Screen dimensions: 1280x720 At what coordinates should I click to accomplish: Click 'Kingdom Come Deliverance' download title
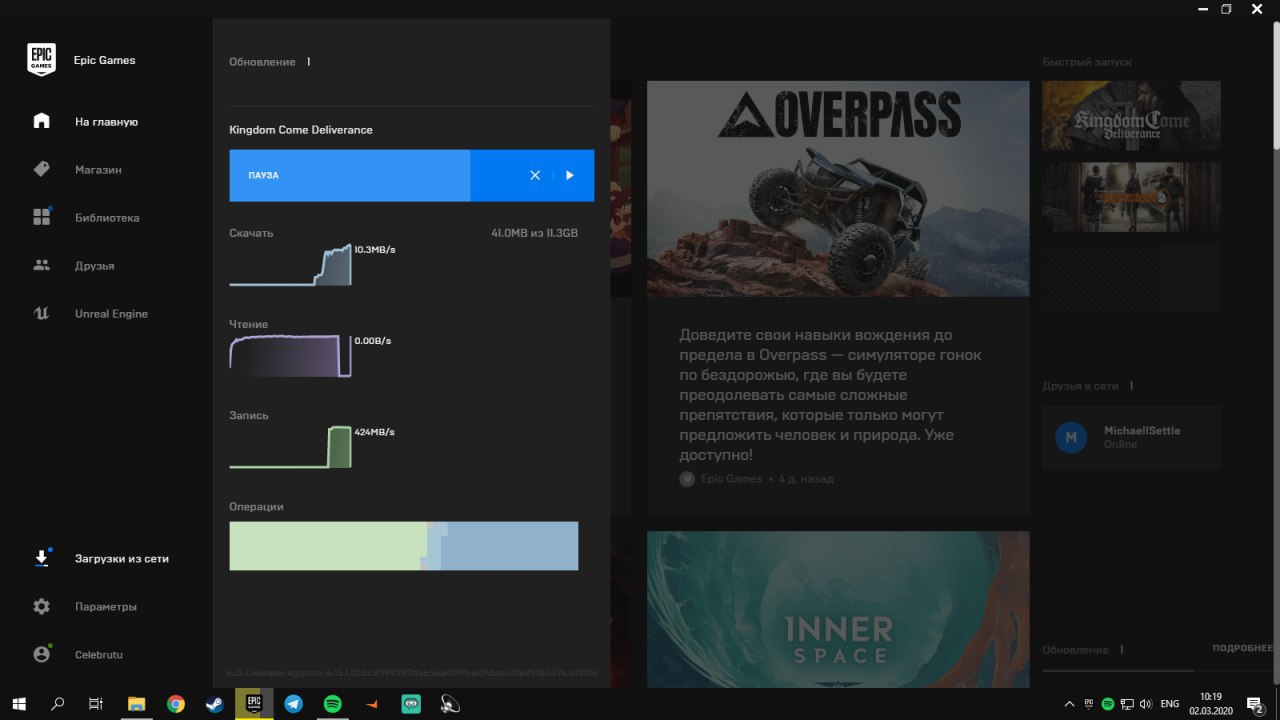point(301,130)
